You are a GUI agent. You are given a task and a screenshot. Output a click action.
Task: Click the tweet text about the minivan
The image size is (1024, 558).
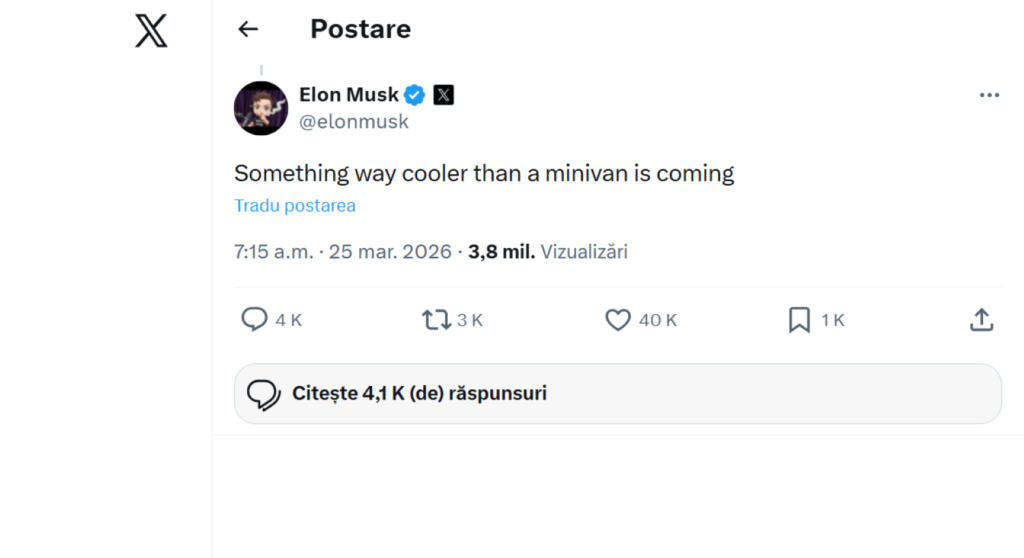pos(484,173)
